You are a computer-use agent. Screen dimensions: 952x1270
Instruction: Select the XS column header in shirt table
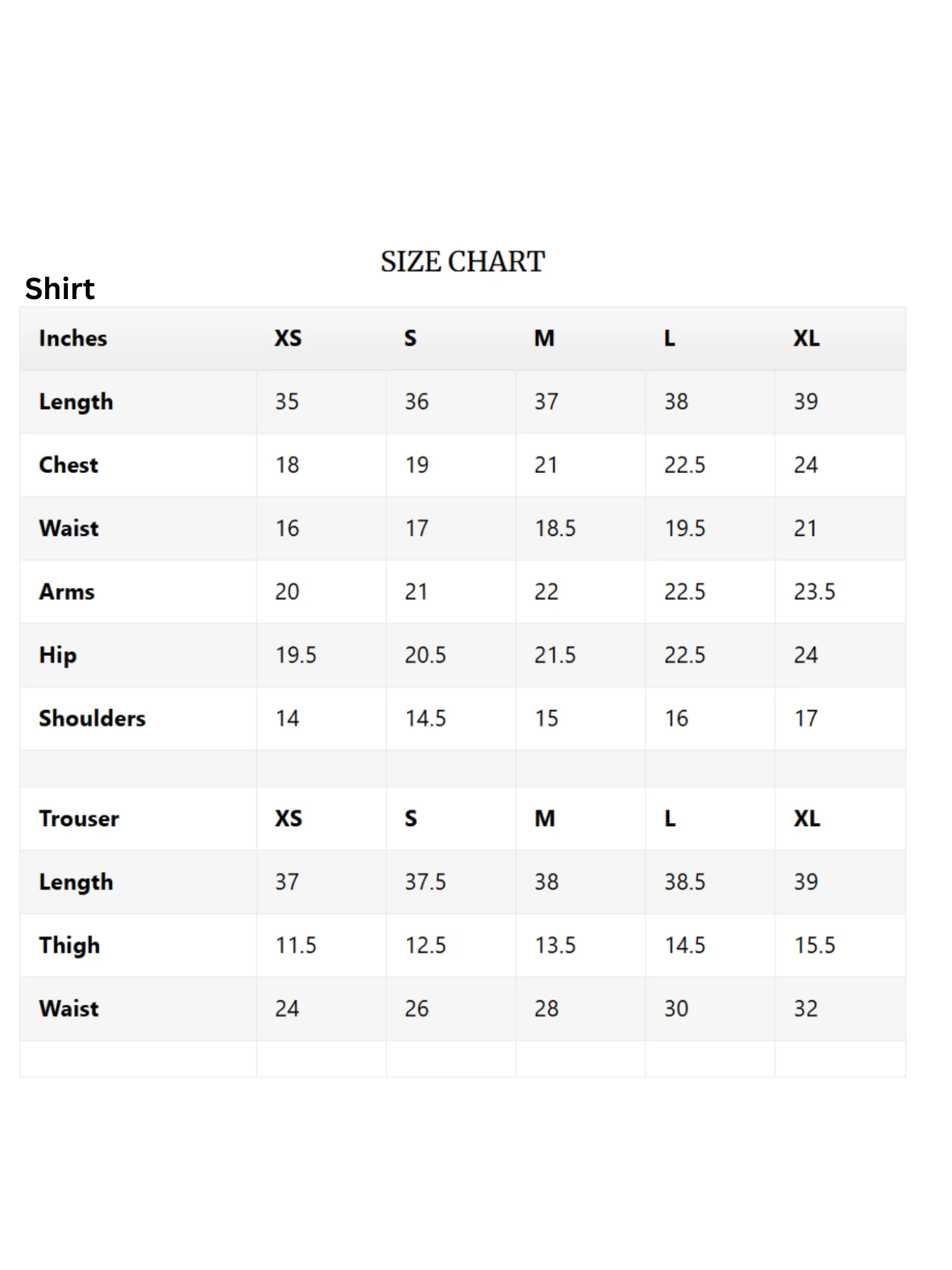click(x=288, y=338)
